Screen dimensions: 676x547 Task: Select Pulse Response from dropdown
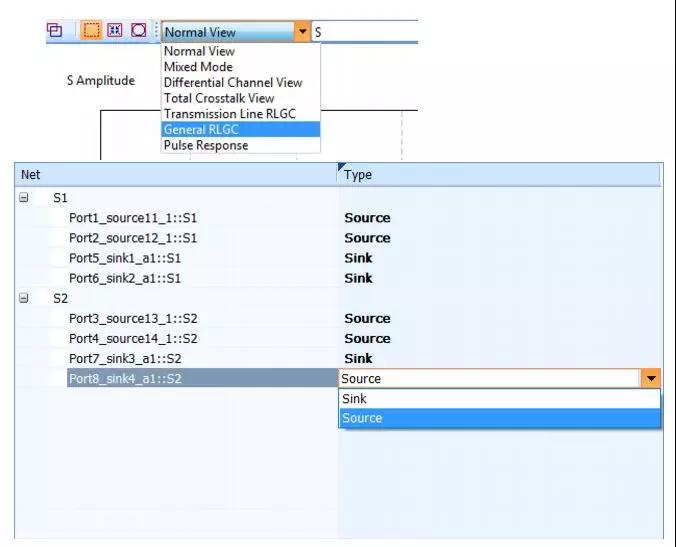(206, 145)
